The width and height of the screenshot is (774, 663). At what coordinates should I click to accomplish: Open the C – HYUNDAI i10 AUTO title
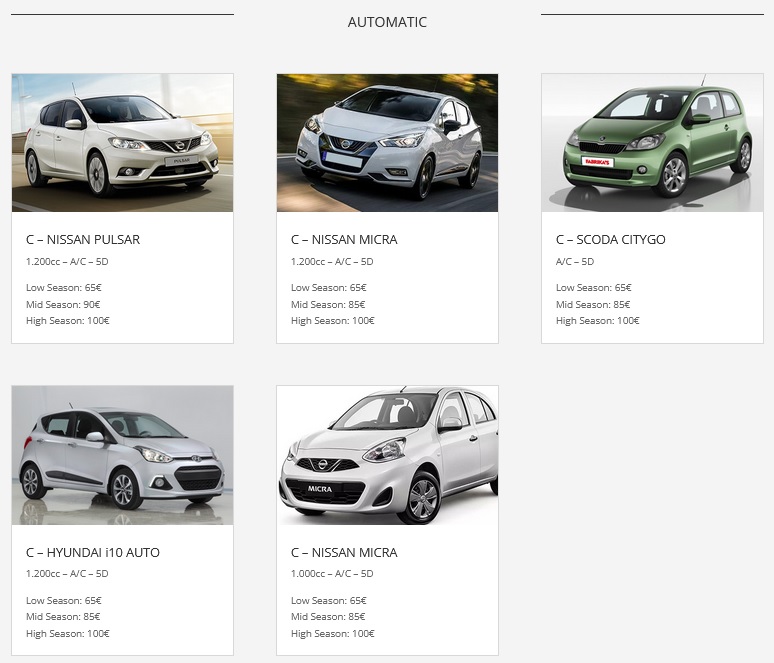click(93, 553)
